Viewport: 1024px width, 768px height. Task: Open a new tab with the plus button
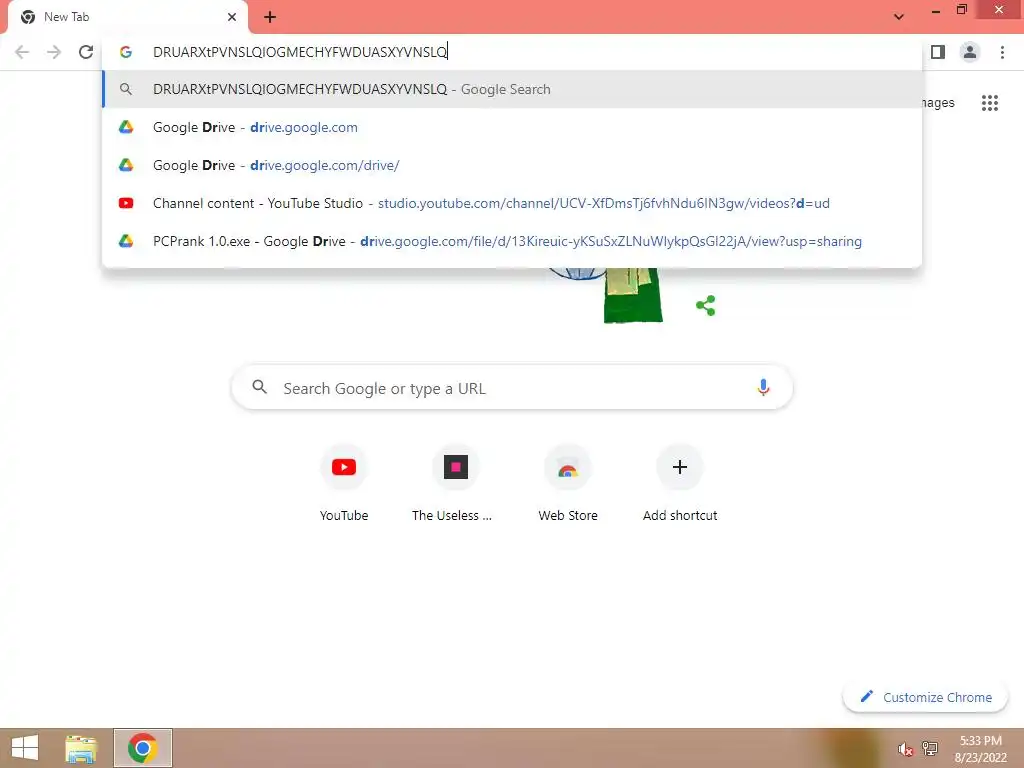pos(270,17)
